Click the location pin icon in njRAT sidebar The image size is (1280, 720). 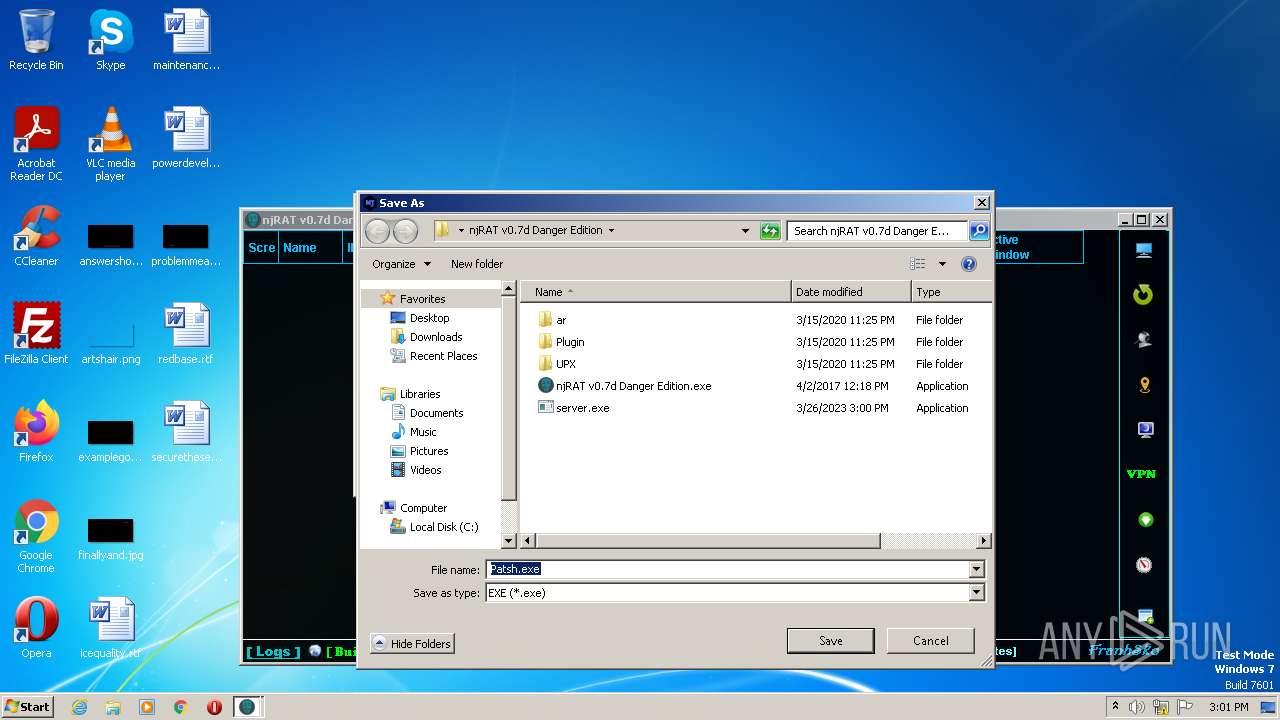1145,385
